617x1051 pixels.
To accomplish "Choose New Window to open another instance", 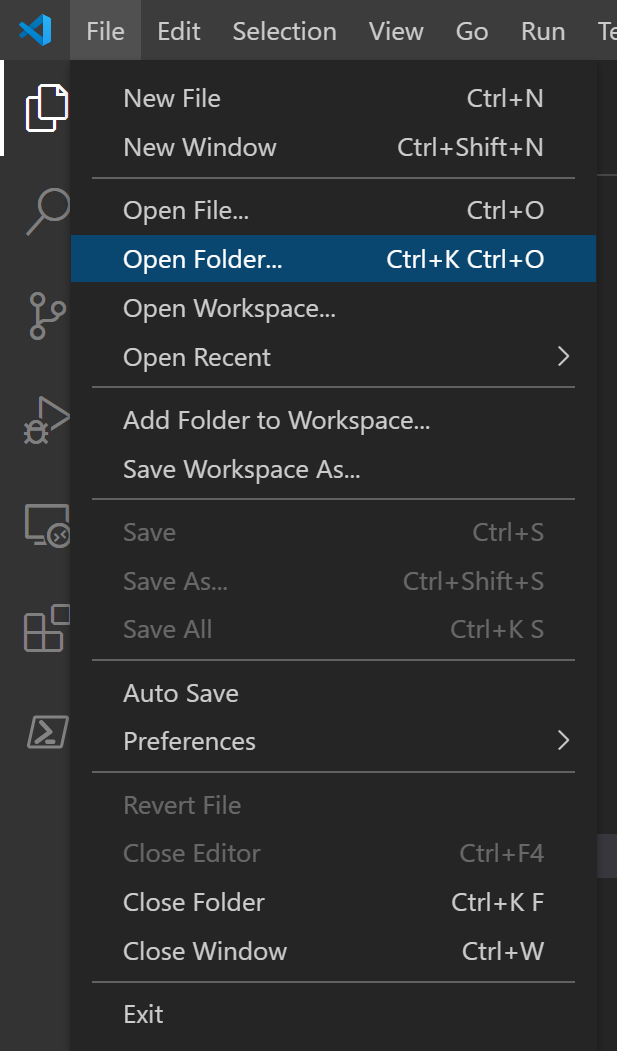I will [x=198, y=147].
